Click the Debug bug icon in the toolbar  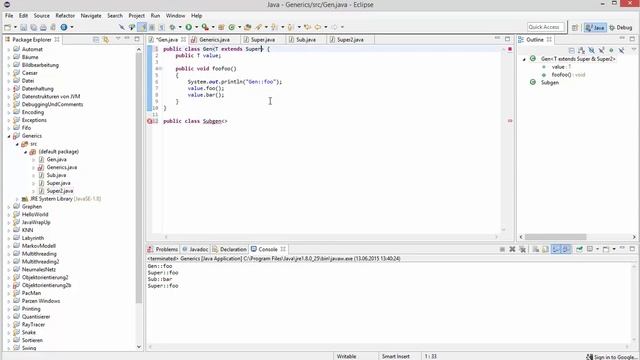[x=172, y=27]
